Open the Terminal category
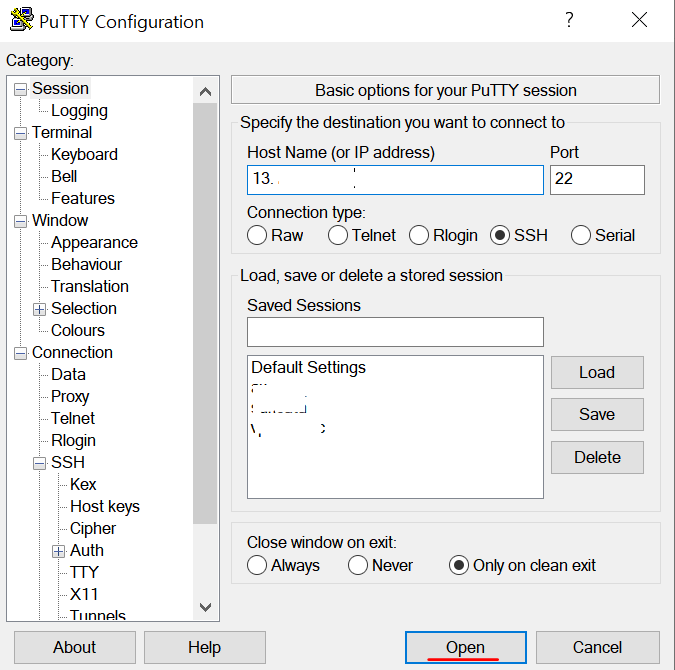The height and width of the screenshot is (670, 675). (x=62, y=132)
